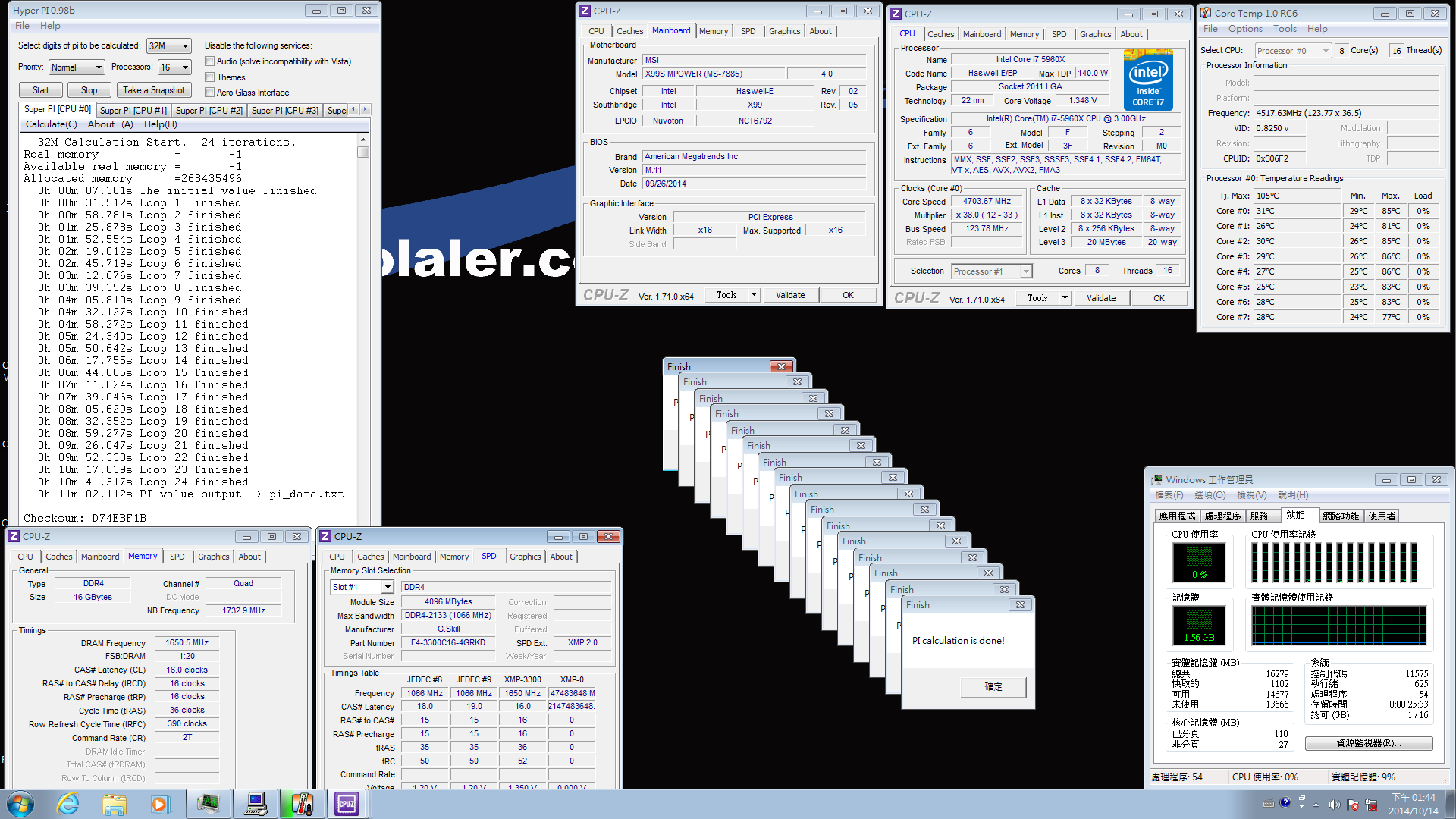Open the volume speaker tray icon
The width and height of the screenshot is (1456, 819).
tap(1334, 805)
